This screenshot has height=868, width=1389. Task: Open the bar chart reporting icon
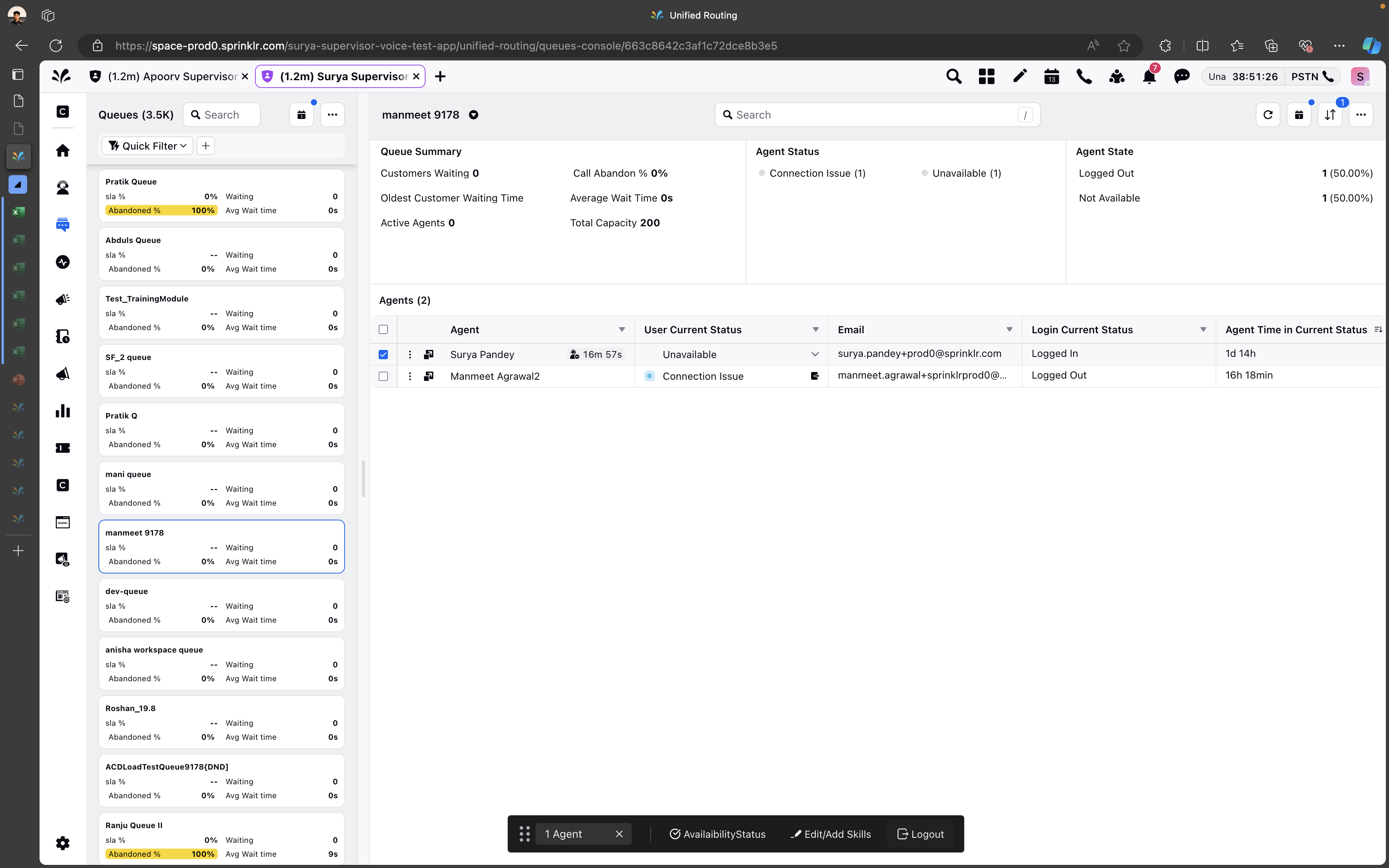coord(62,410)
